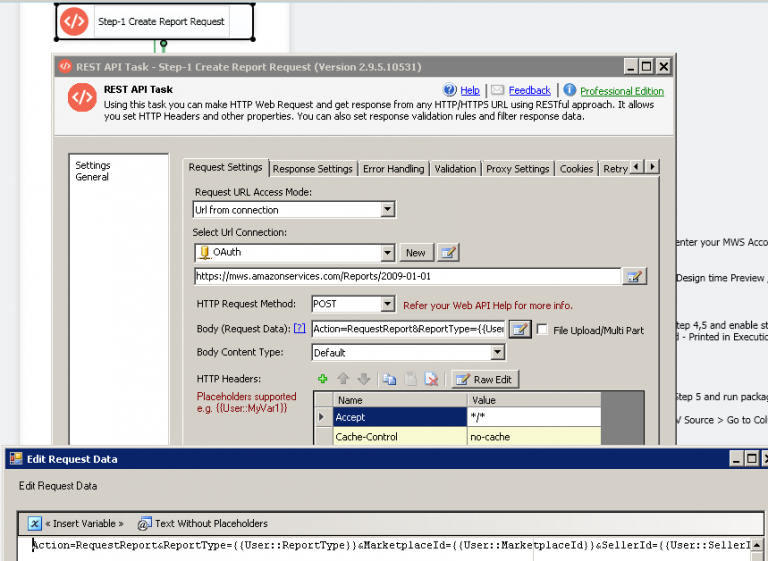Click the Insert Variable button label
Viewport: 768px width, 561px height.
point(84,524)
